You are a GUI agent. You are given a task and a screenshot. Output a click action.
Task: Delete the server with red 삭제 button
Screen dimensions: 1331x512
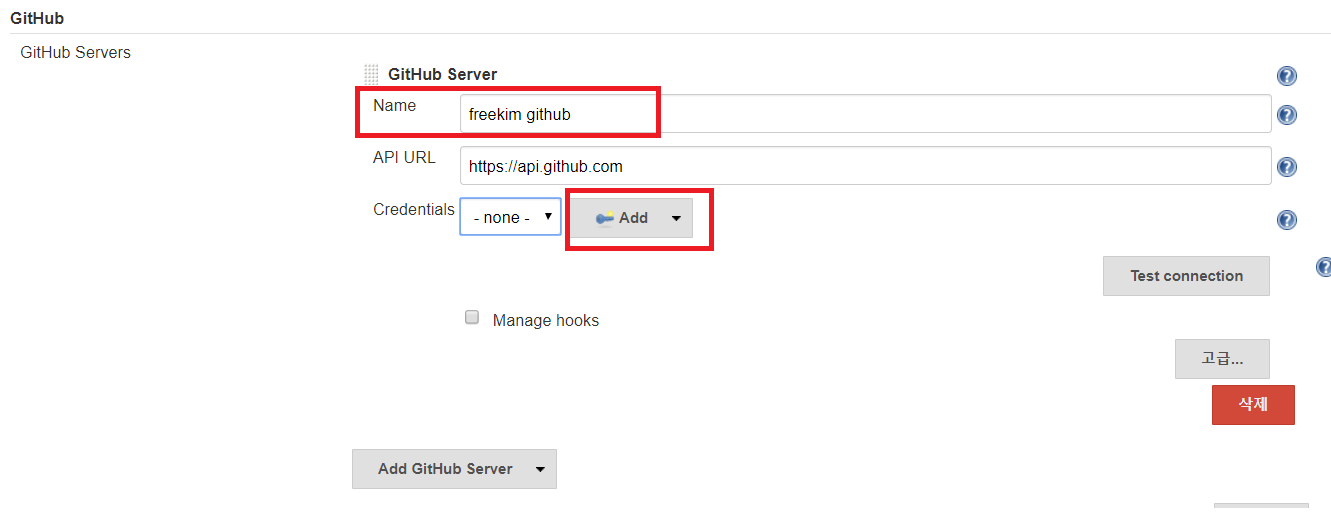(1253, 405)
